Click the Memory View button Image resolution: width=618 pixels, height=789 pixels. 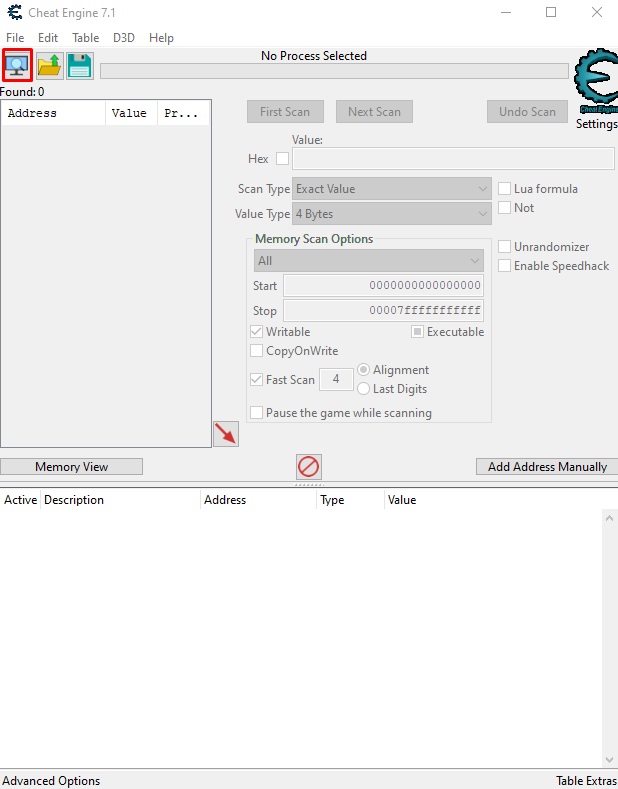[x=71, y=467]
